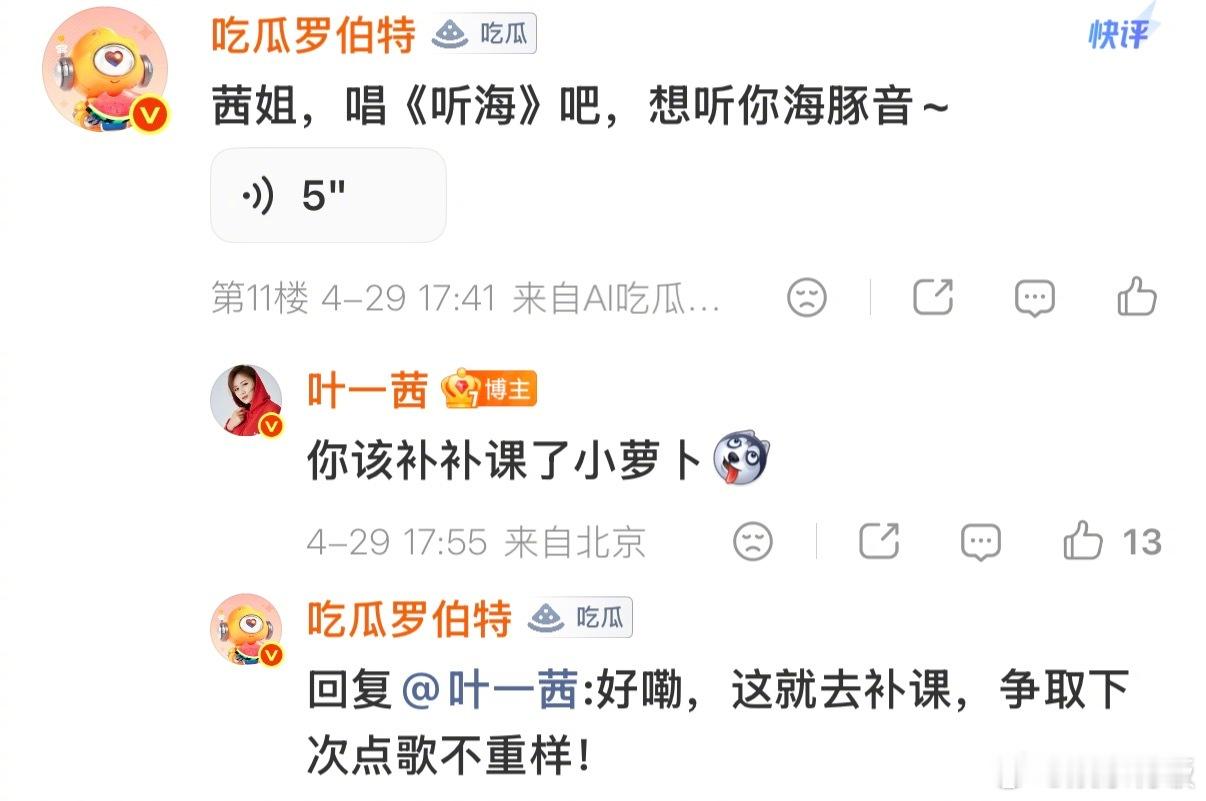Tap the 吃瓜 badge beside top username

click(484, 35)
